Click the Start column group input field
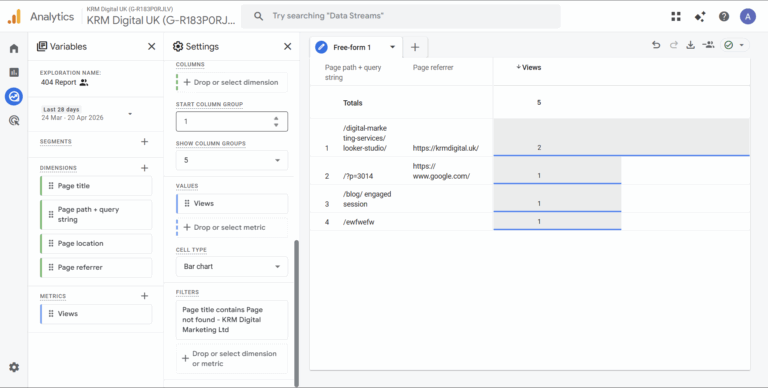 tap(232, 121)
